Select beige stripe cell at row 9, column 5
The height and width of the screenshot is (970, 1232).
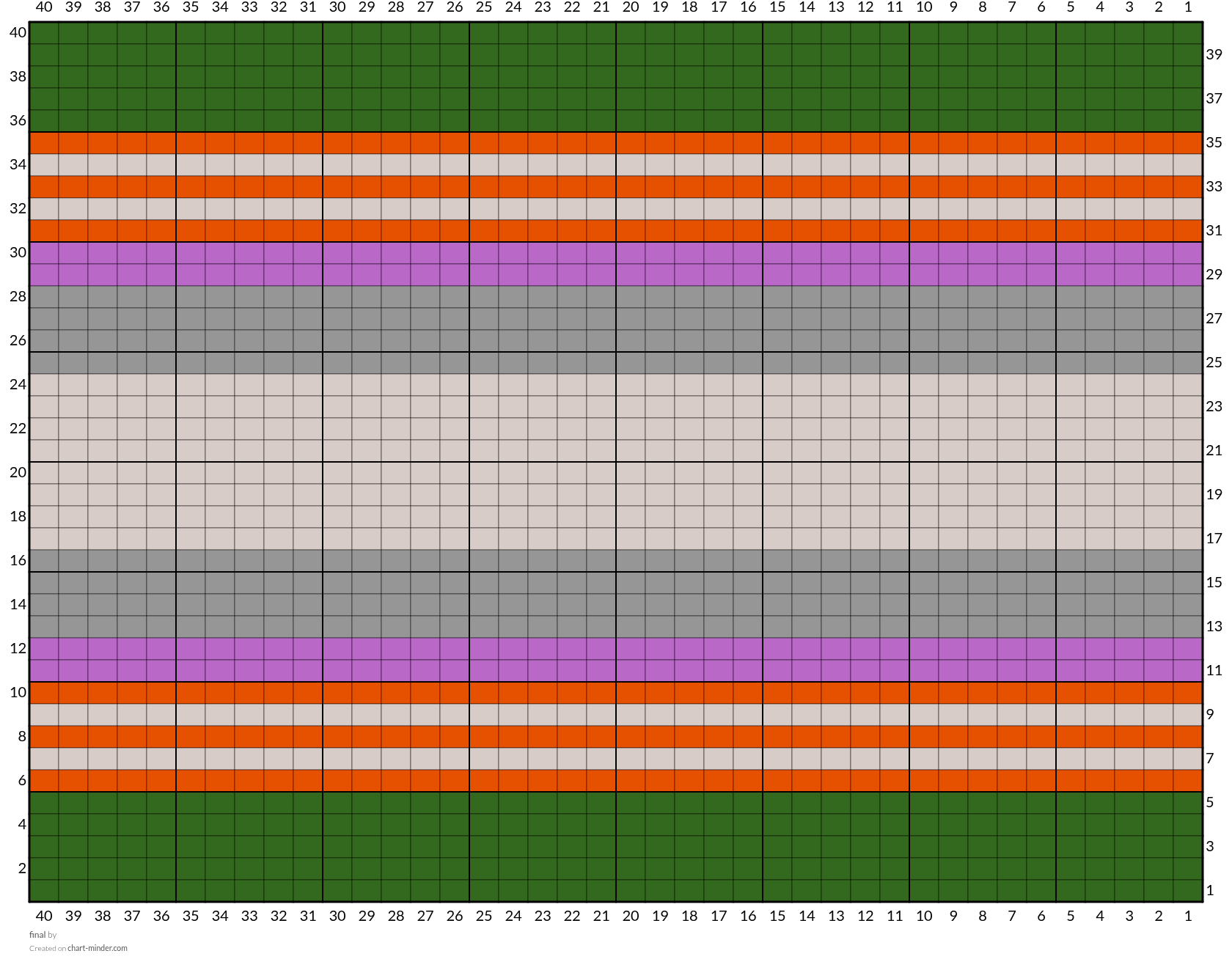(x=1071, y=715)
